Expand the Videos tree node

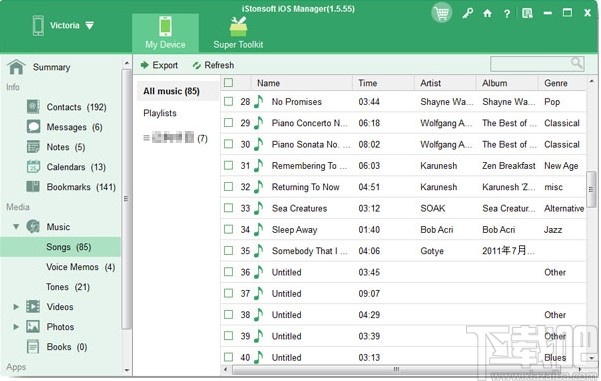(16, 307)
